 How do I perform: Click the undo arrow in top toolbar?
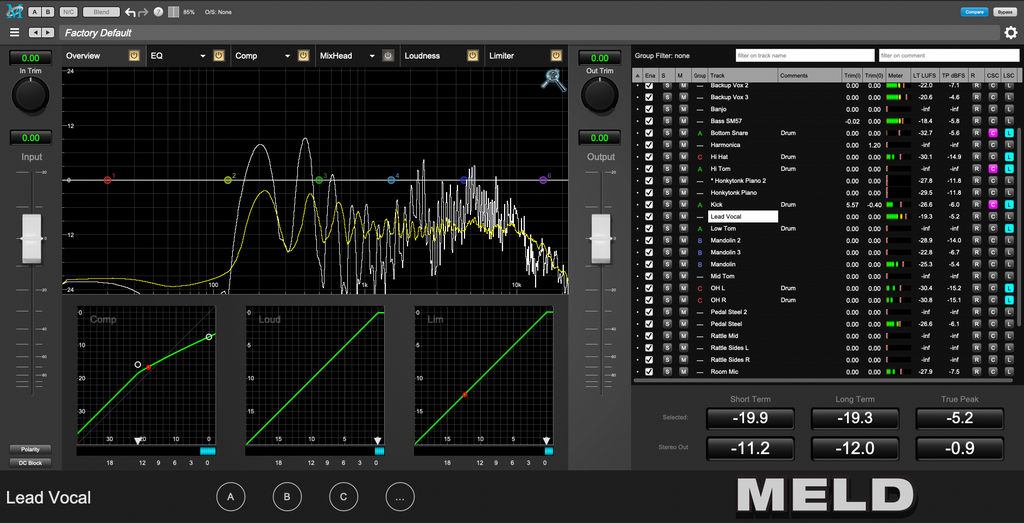(130, 12)
